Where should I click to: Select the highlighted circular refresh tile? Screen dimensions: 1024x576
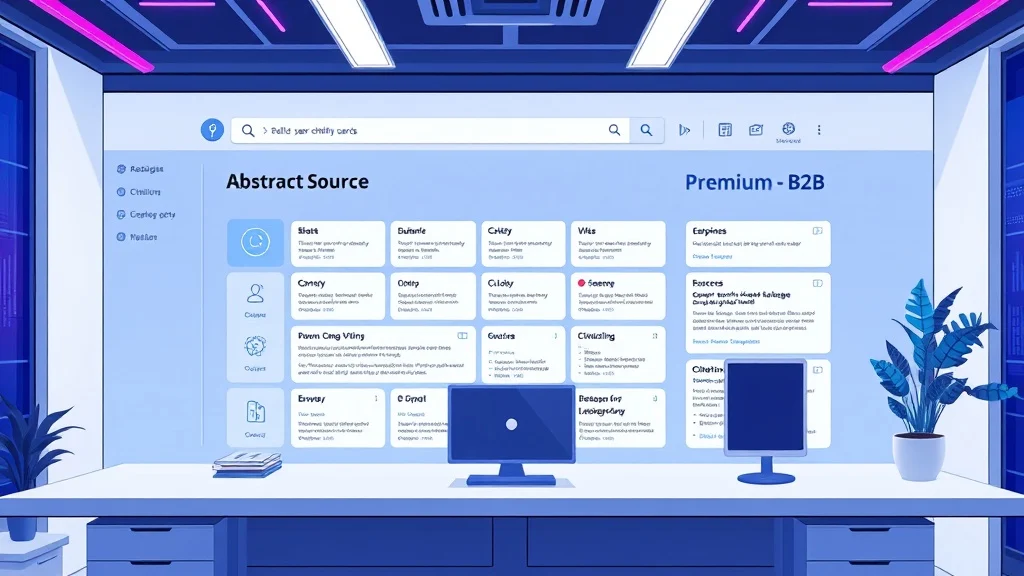coord(255,242)
